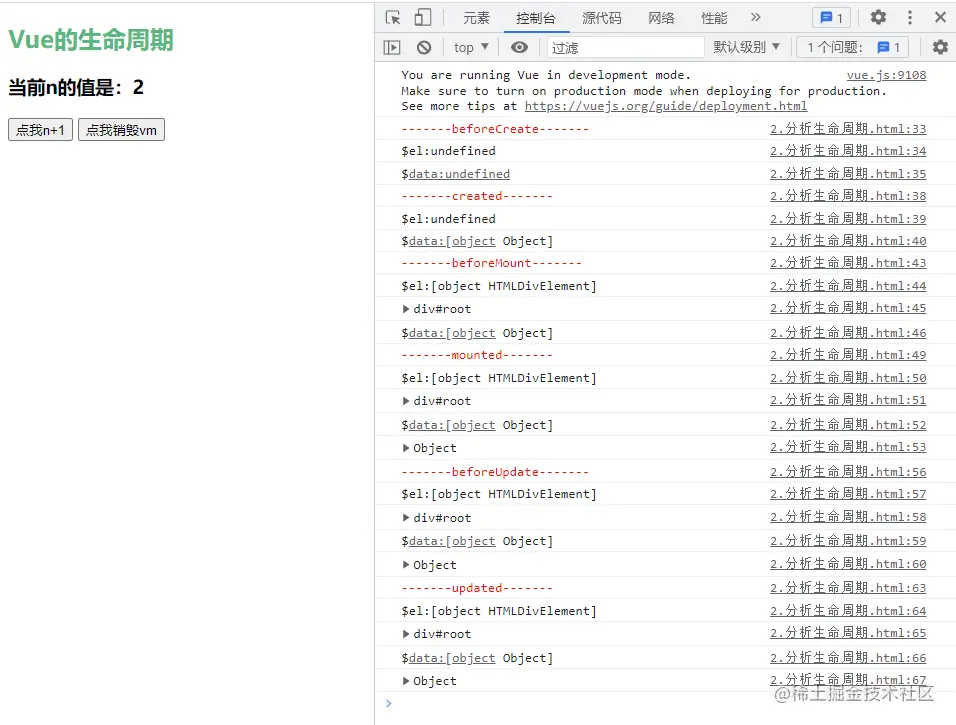This screenshot has width=956, height=725.
Task: Click the $data:undefined log entry
Action: pos(455,174)
